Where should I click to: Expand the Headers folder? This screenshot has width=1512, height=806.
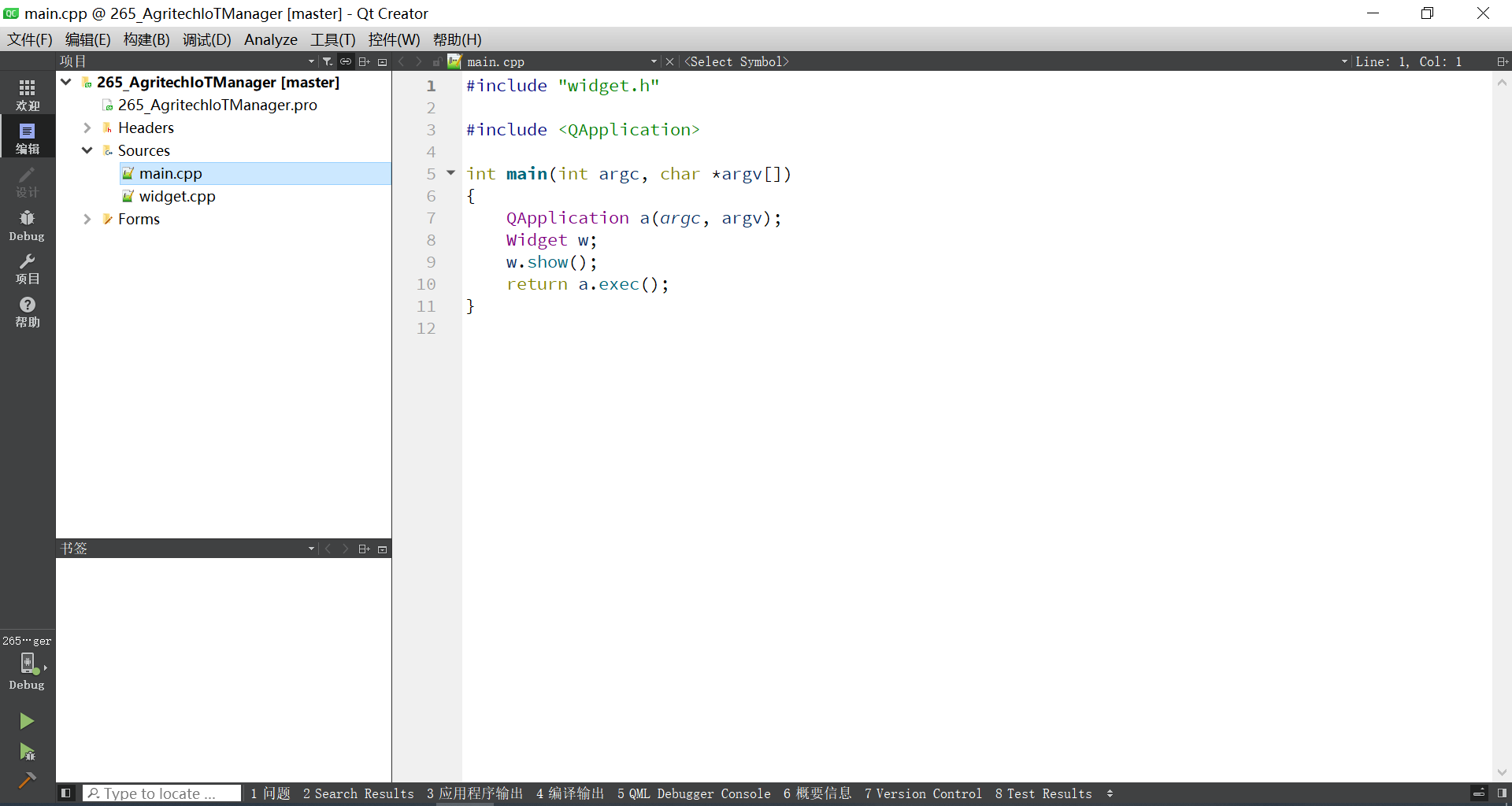[87, 128]
